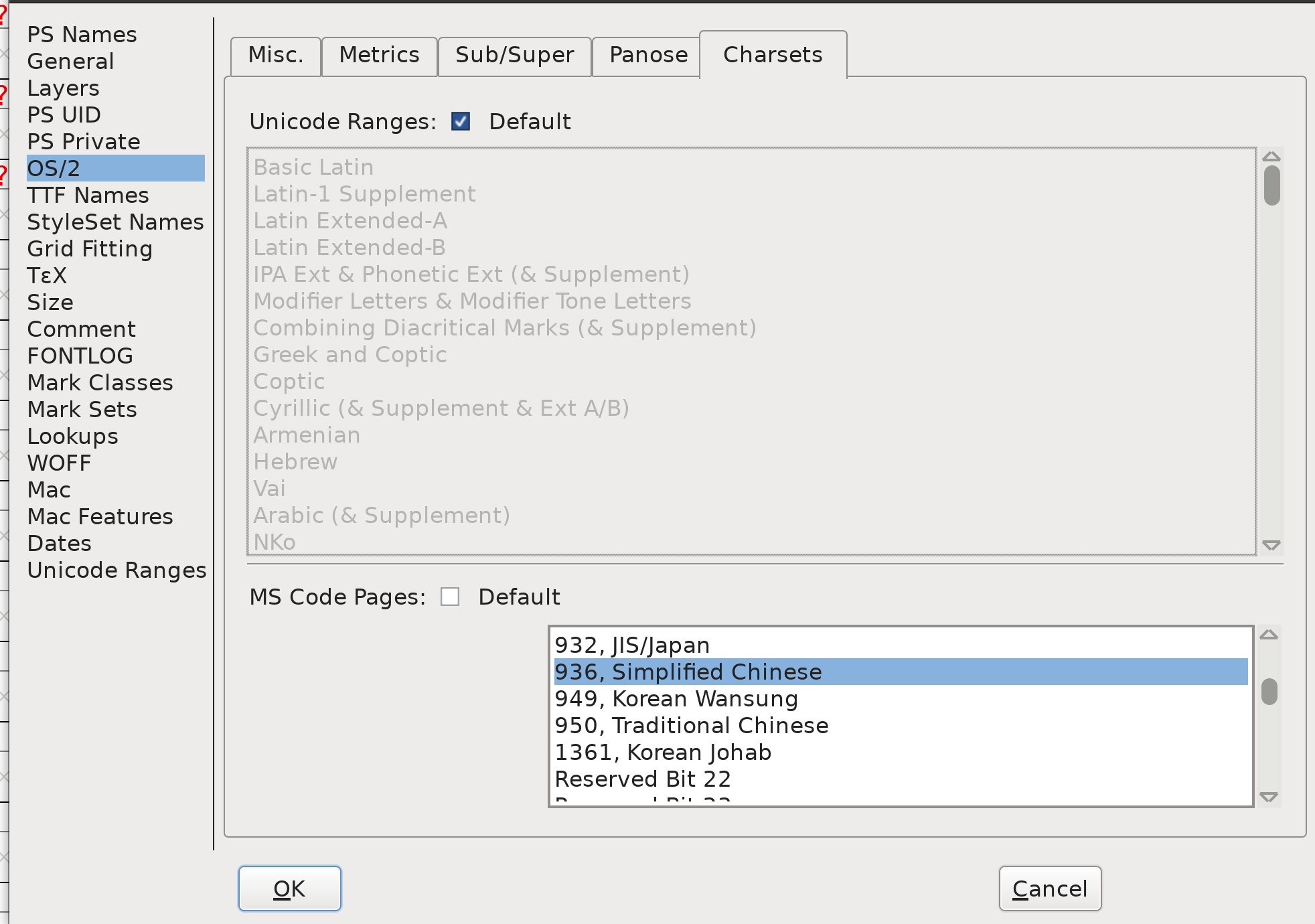
Task: Select 950, Traditional Chinese in the list
Action: pyautogui.click(x=692, y=725)
